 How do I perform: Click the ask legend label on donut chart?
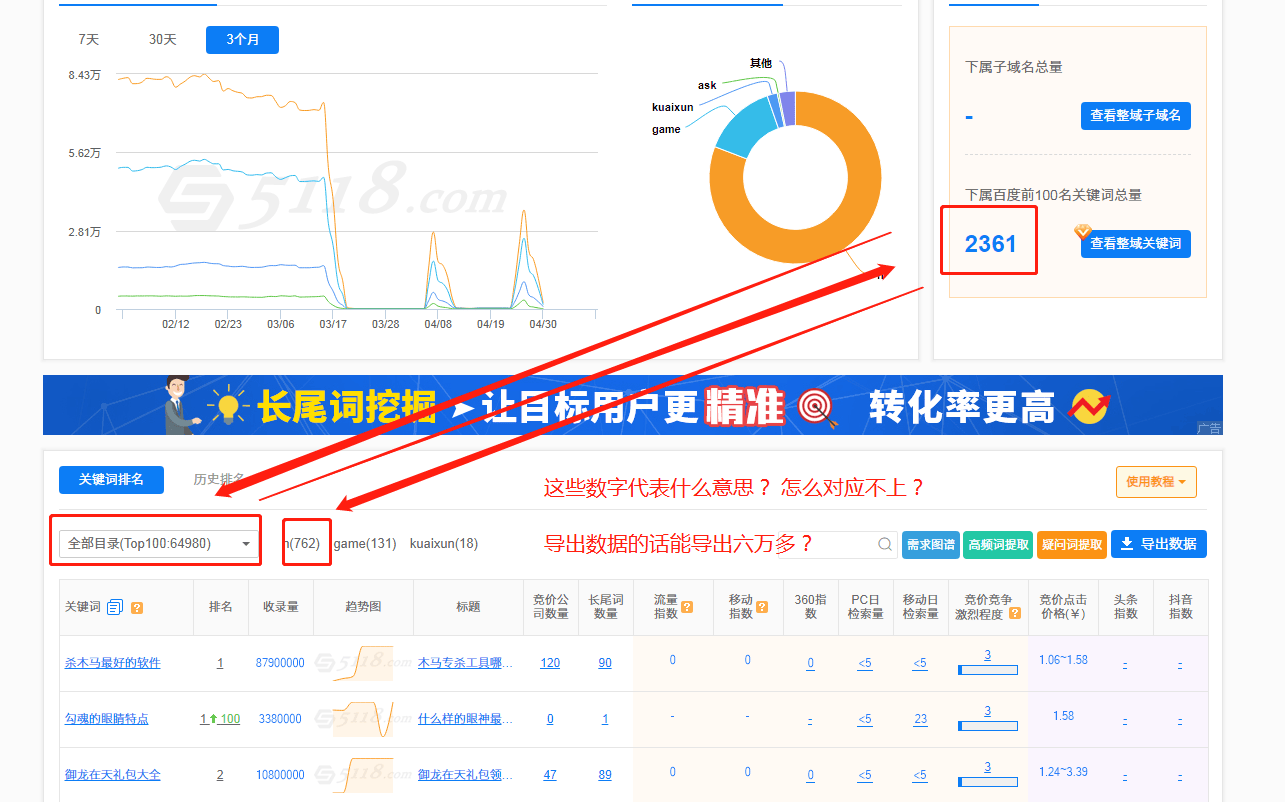point(707,85)
